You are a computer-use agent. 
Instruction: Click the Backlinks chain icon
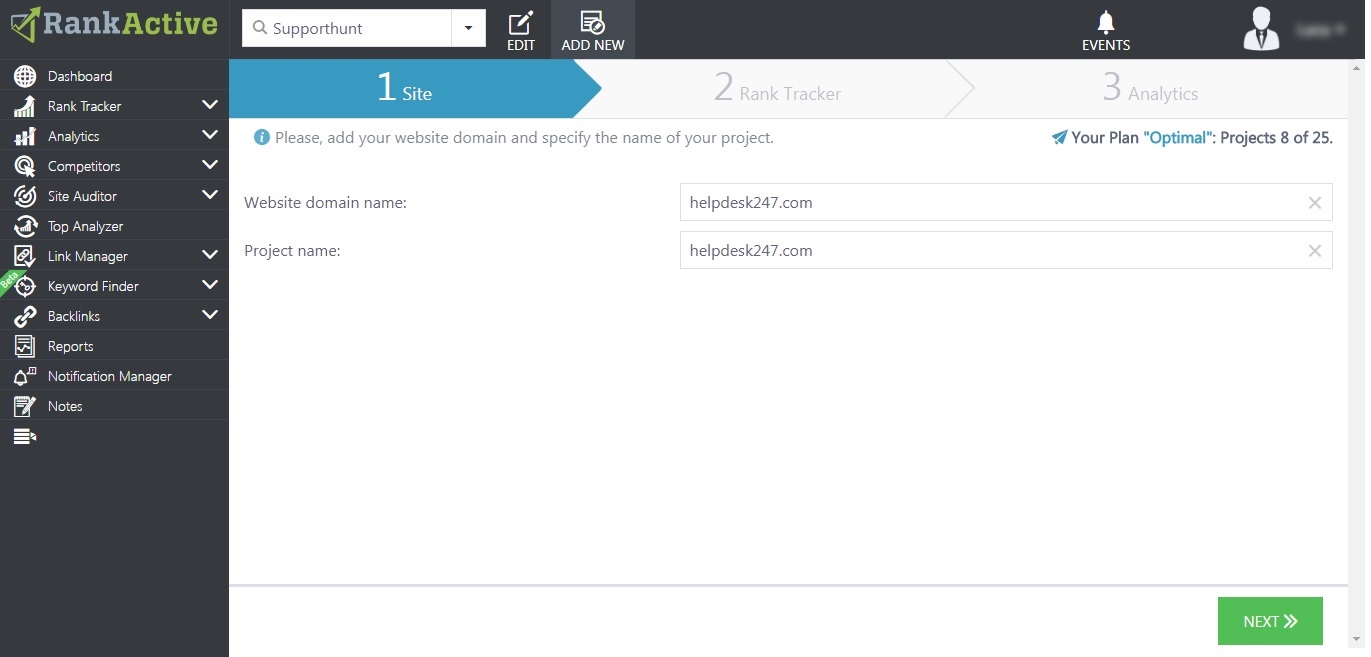pyautogui.click(x=25, y=316)
